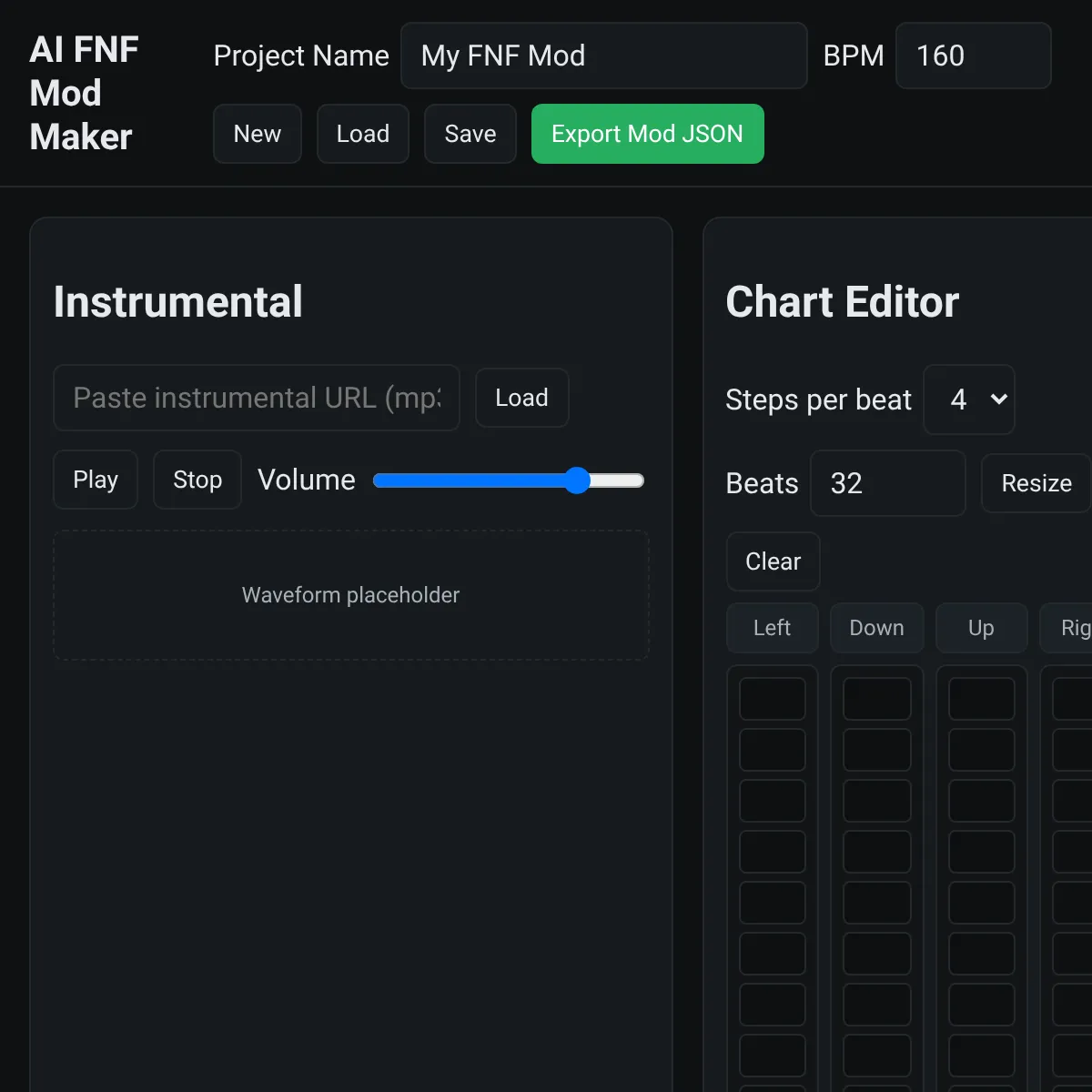This screenshot has height=1092, width=1092.
Task: Open the Steps per beat dropdown
Action: [x=969, y=399]
